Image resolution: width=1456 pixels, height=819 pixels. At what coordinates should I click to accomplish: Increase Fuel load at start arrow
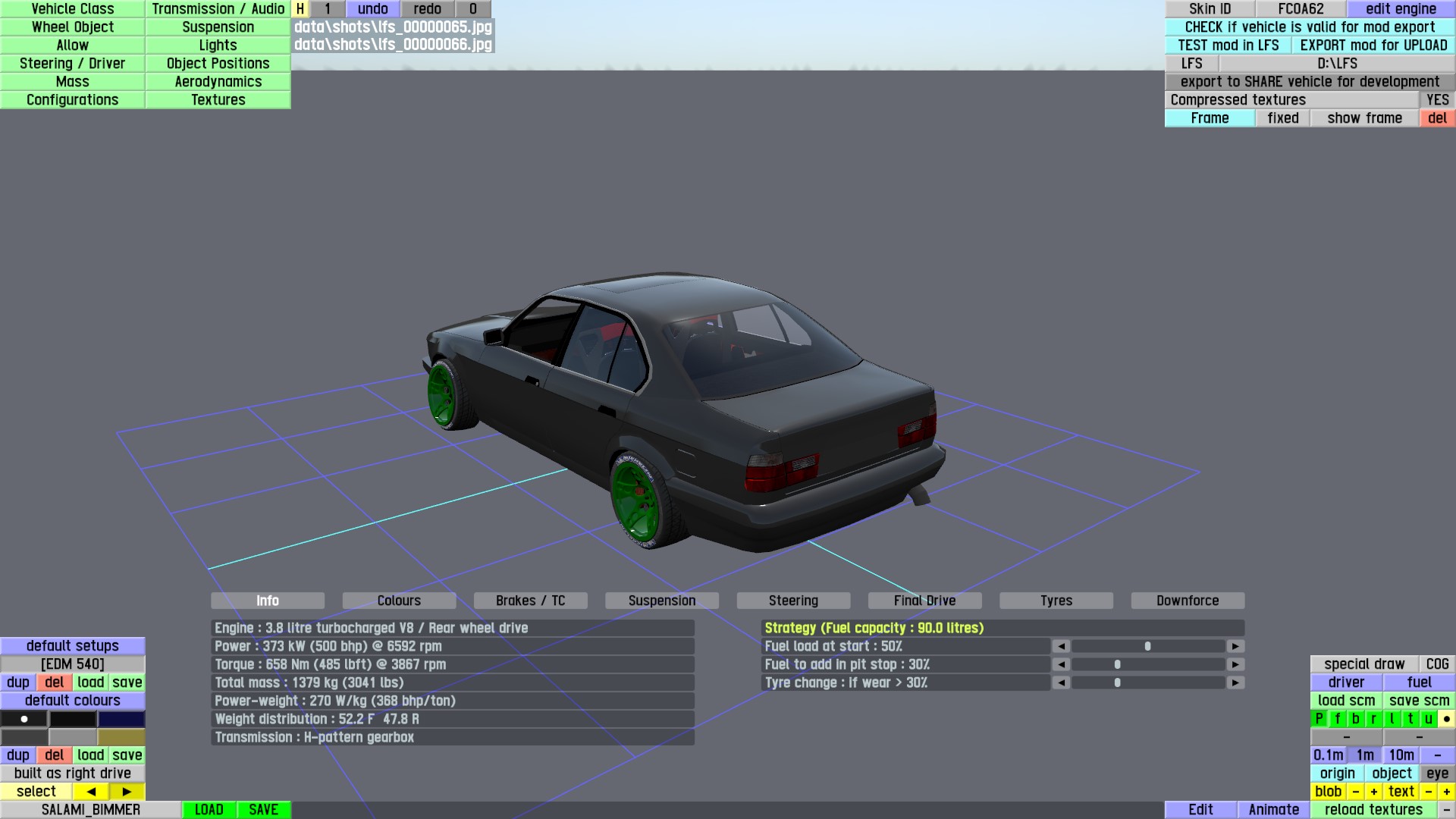pos(1235,646)
